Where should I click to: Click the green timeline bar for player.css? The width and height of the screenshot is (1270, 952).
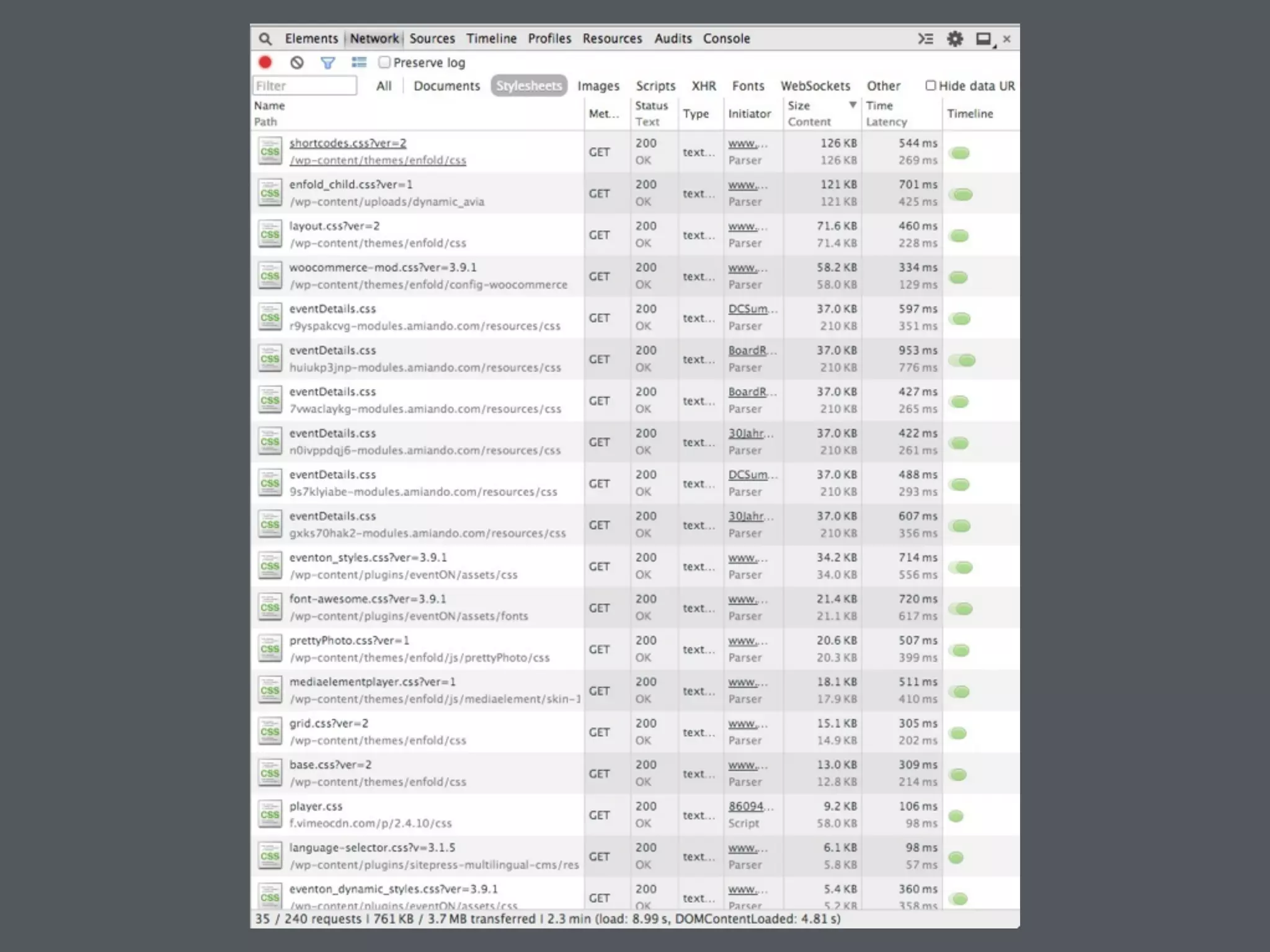pos(956,816)
